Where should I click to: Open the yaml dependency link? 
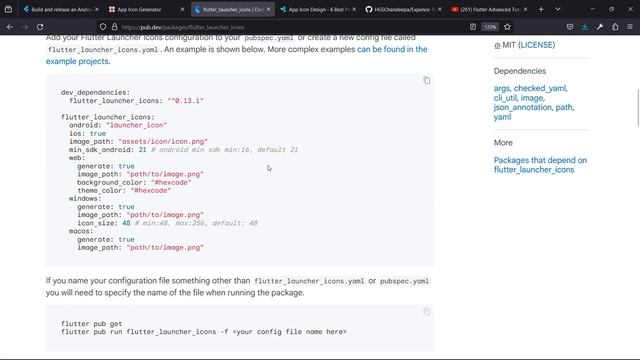tap(502, 117)
